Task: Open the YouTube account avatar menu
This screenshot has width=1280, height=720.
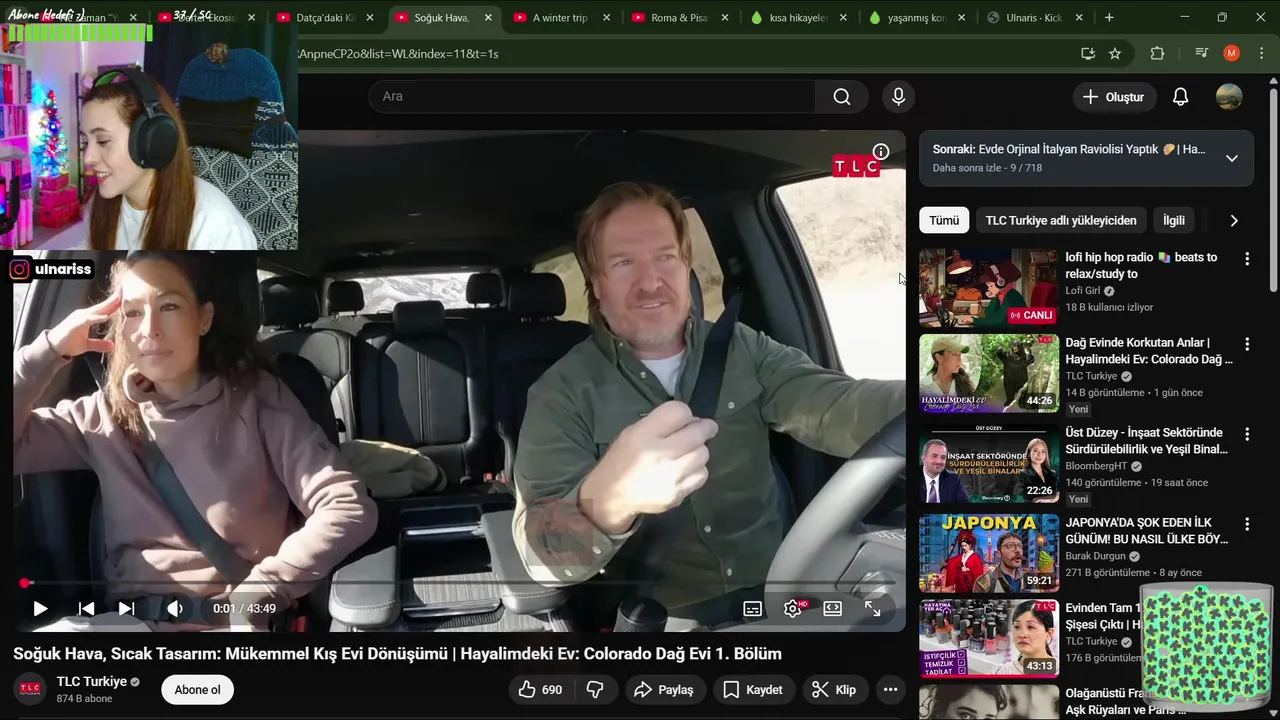Action: click(x=1229, y=97)
